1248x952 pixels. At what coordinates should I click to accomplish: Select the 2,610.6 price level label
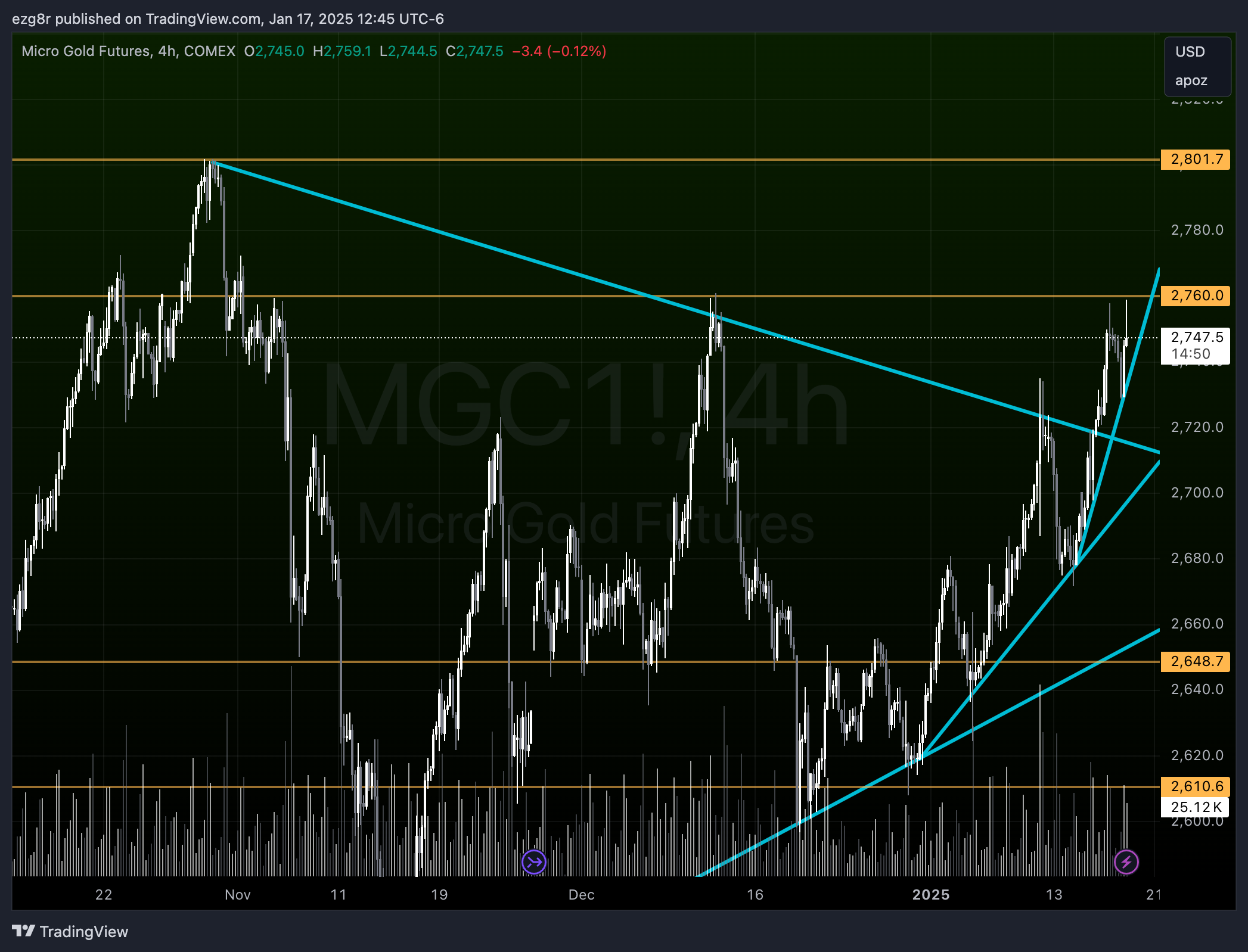click(x=1196, y=786)
